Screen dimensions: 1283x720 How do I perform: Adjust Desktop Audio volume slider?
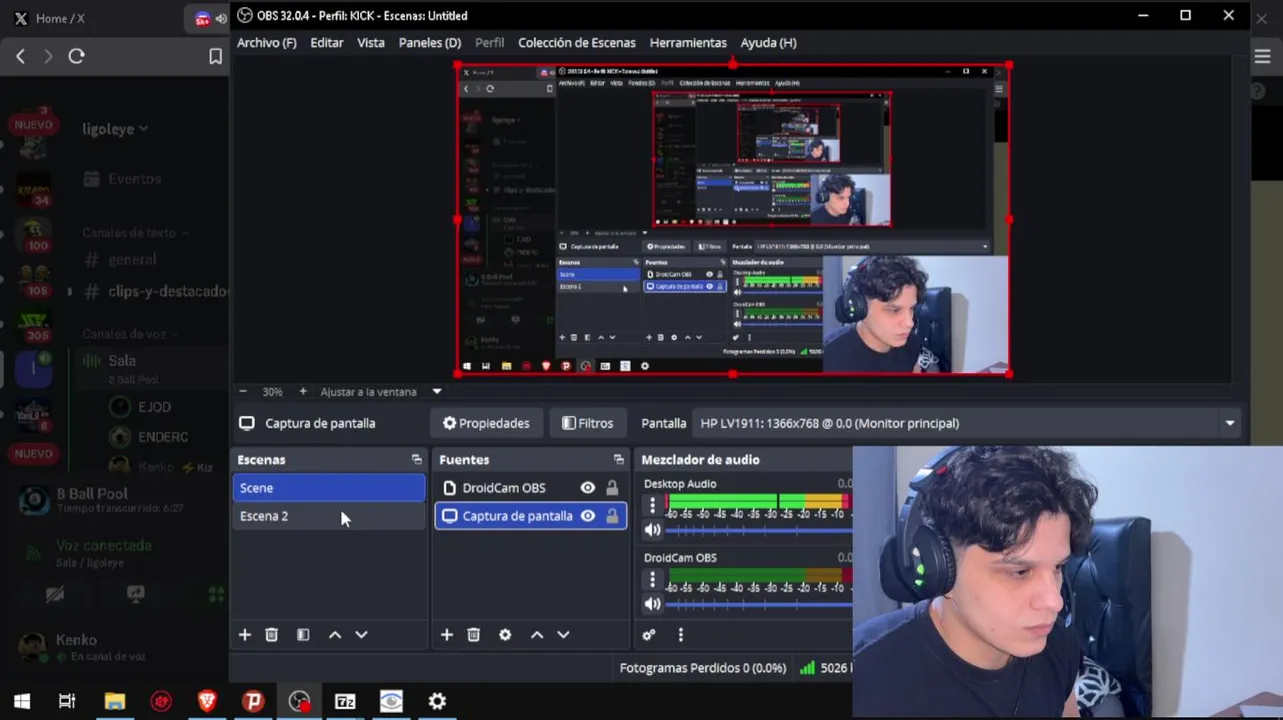[758, 530]
